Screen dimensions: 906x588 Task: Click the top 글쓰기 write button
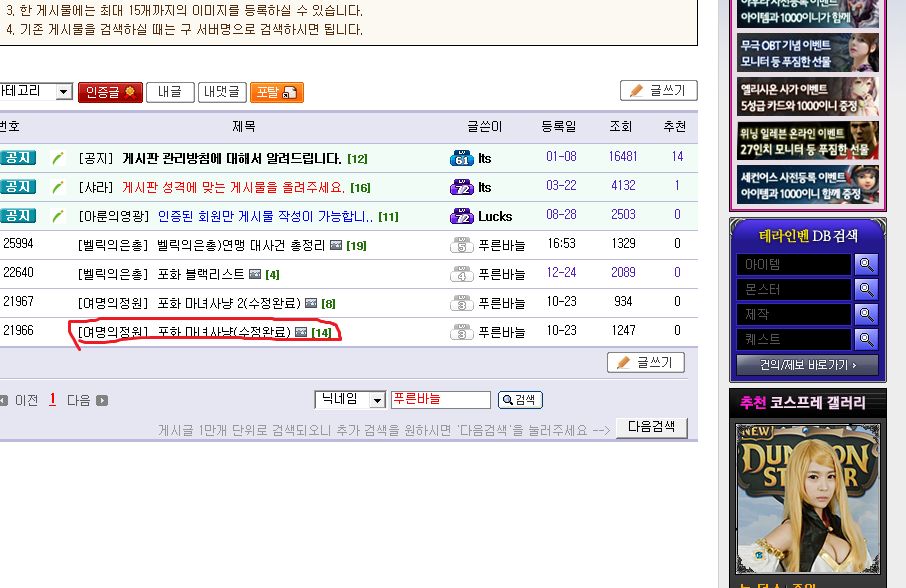[x=658, y=90]
